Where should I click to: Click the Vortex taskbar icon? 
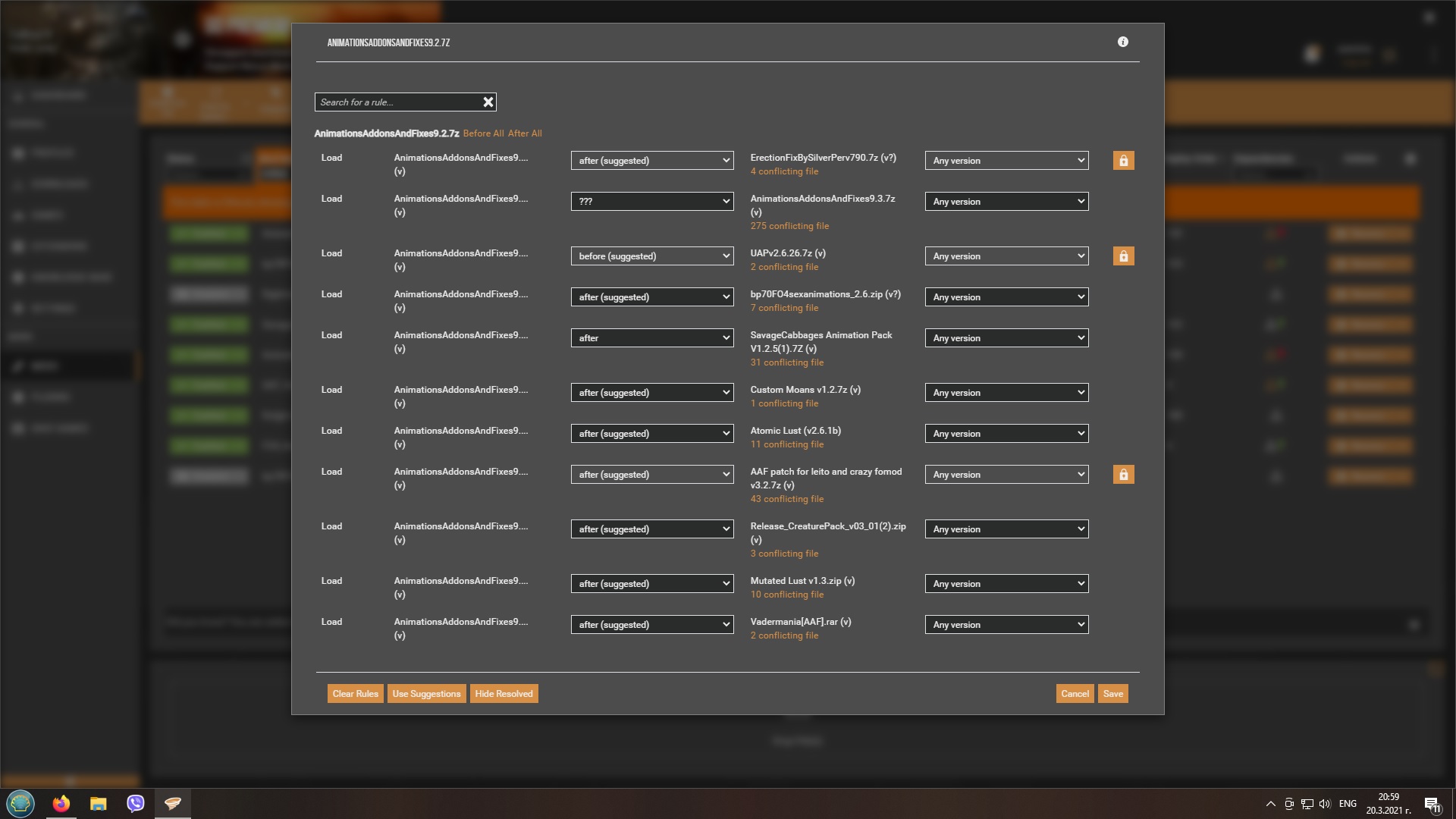tap(173, 803)
